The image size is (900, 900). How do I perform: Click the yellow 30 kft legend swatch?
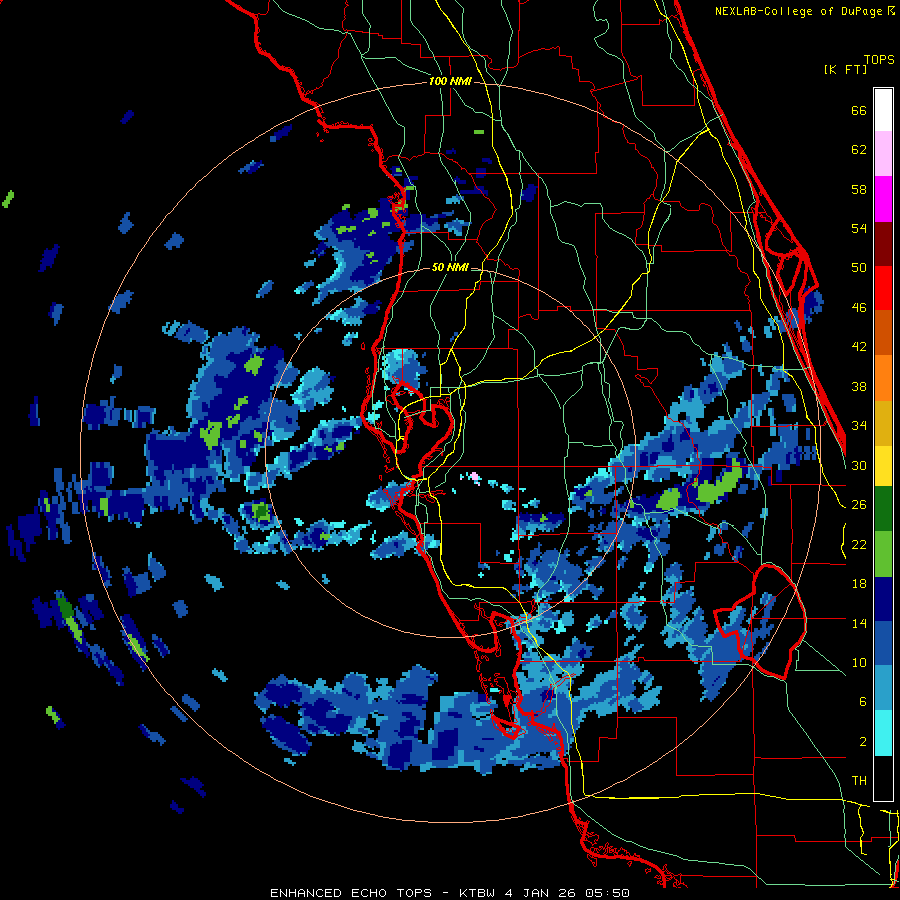883,466
